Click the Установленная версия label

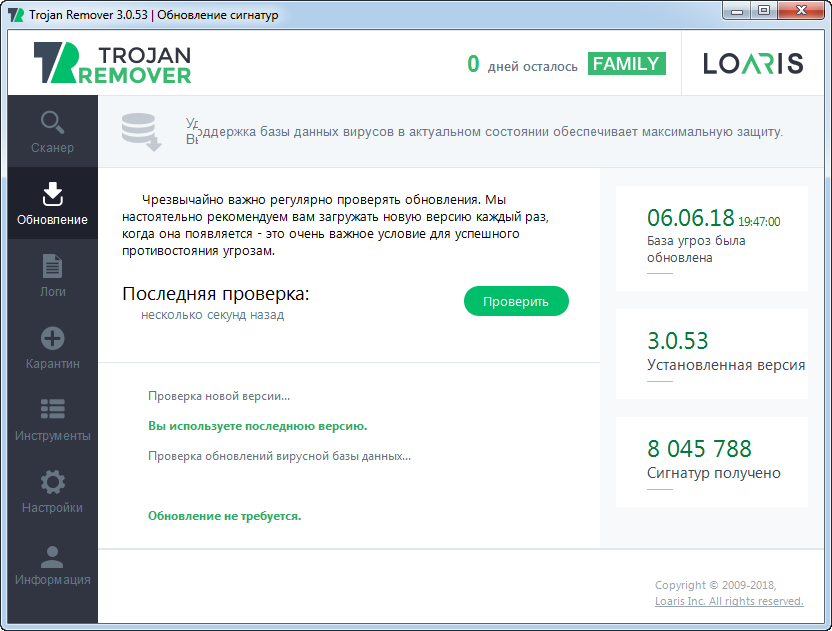coord(726,365)
